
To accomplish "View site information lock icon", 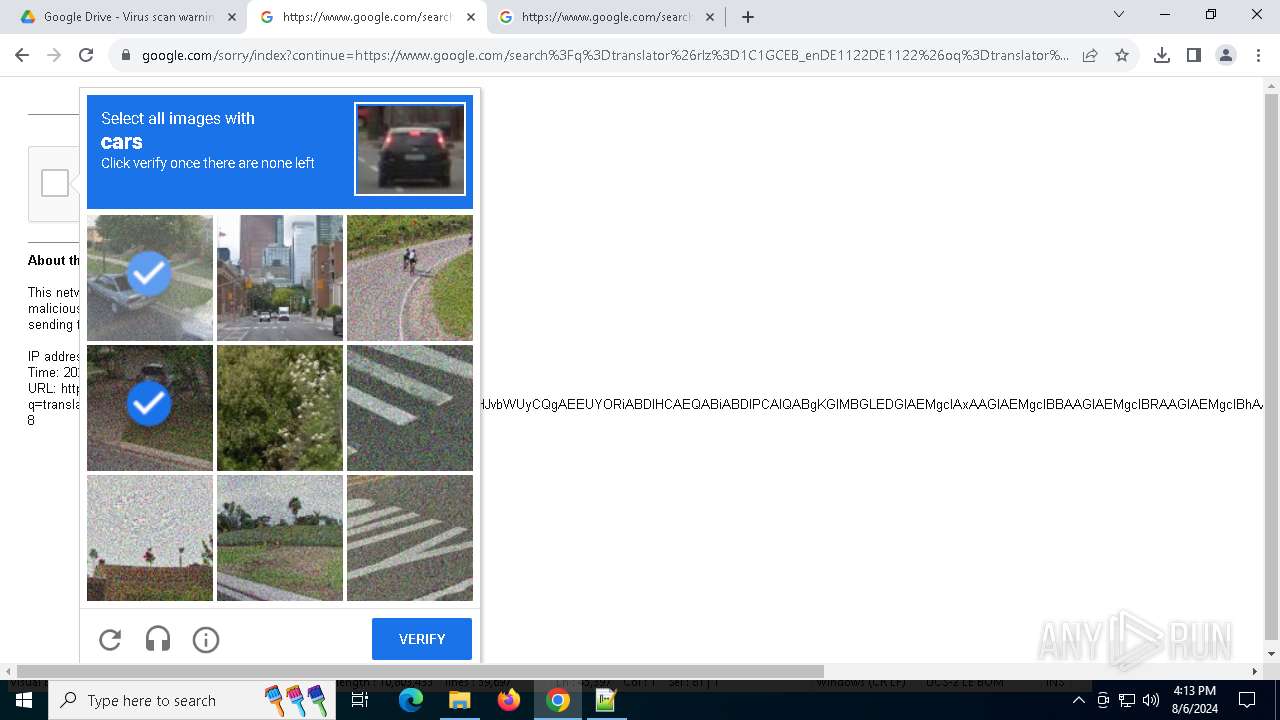I will coord(126,56).
